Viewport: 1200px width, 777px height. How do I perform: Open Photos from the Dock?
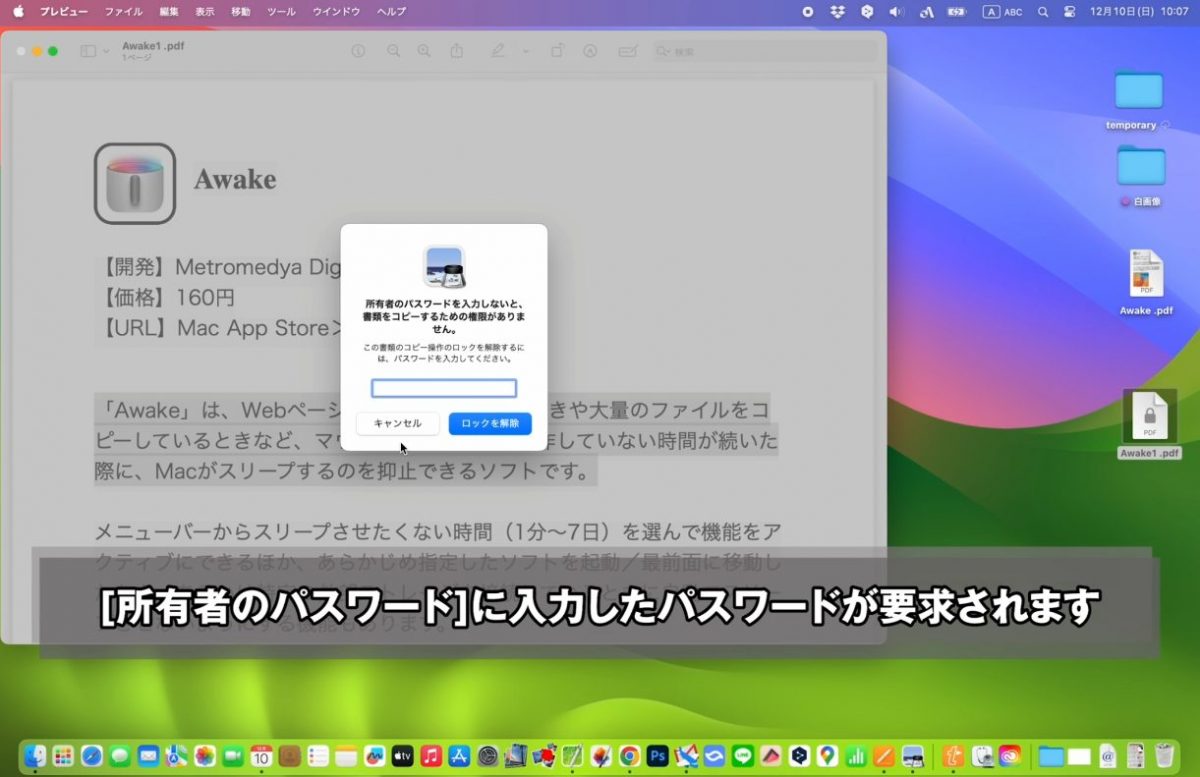[205, 755]
